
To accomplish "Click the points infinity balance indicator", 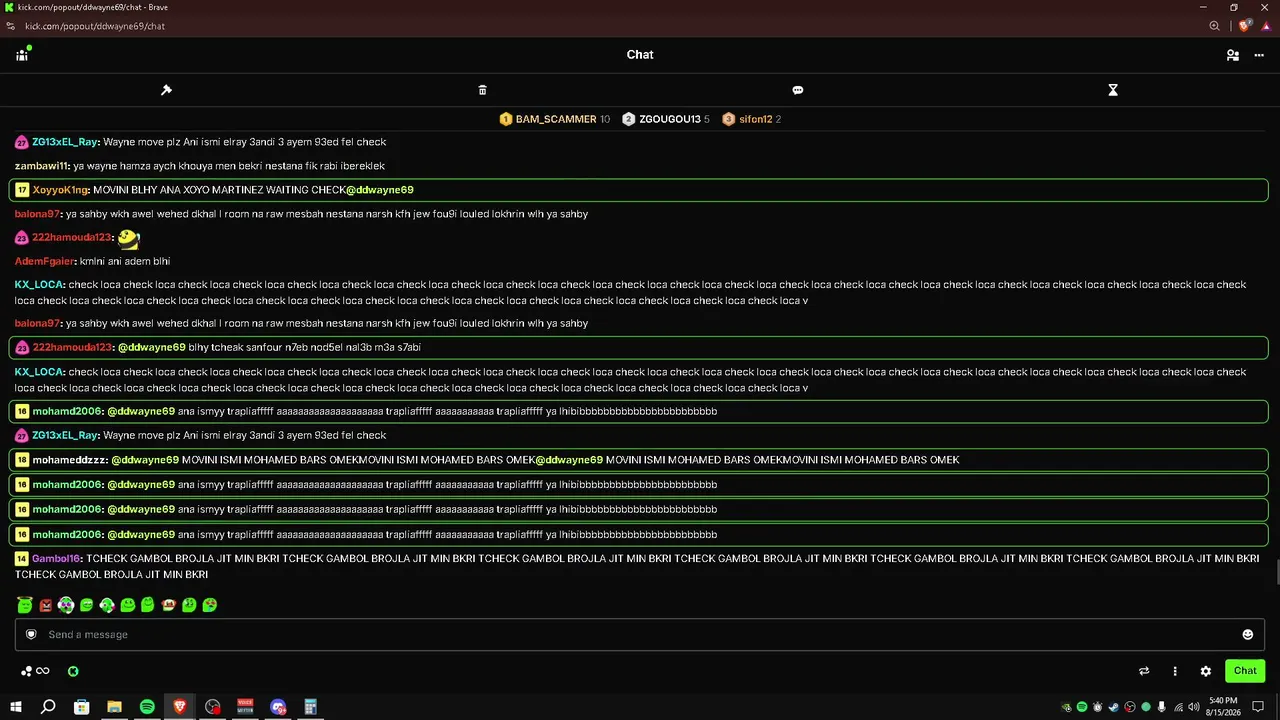I will 35,672.
